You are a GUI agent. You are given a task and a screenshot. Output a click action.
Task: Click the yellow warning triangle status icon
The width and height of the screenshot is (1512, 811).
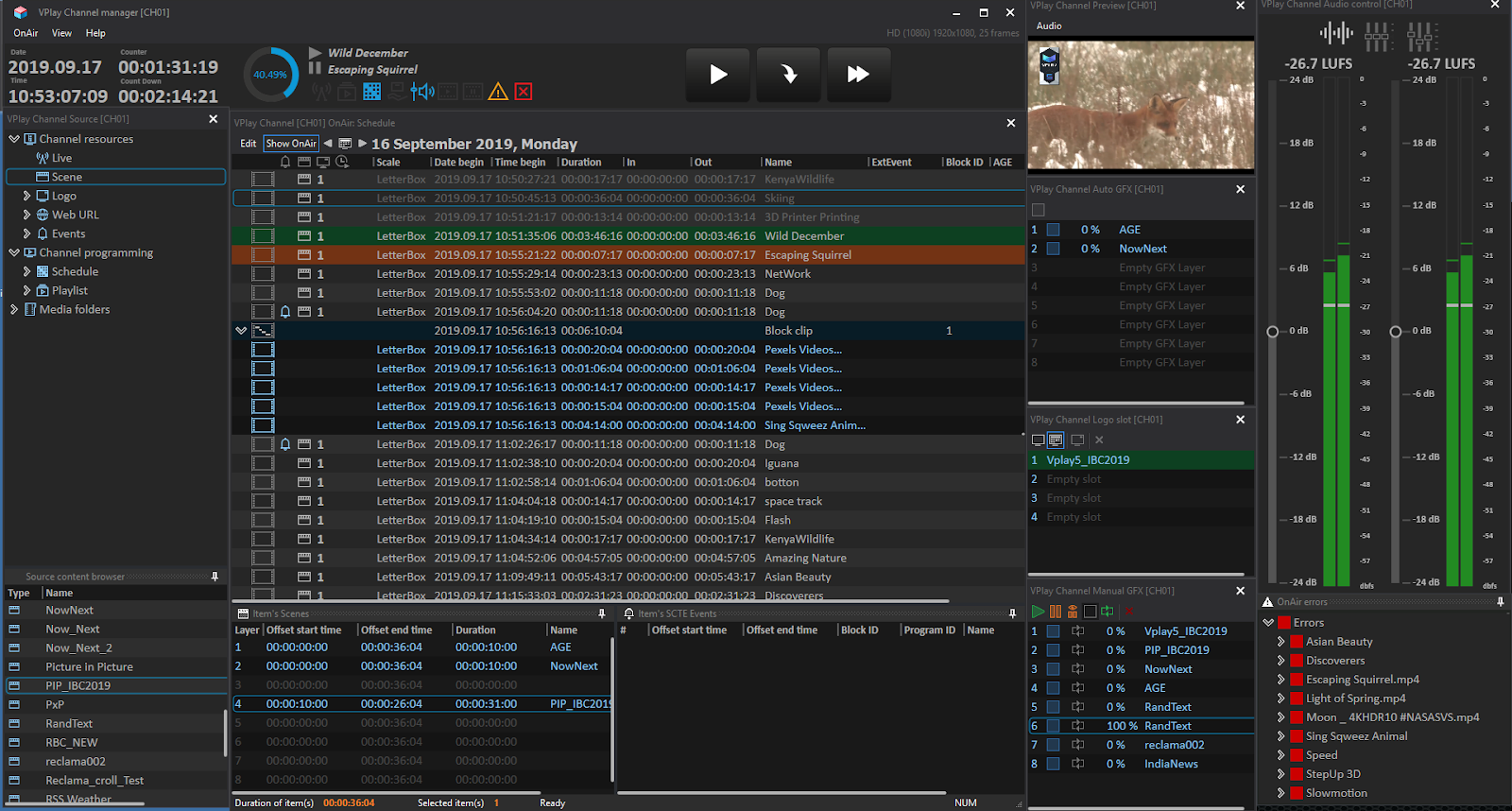tap(498, 92)
